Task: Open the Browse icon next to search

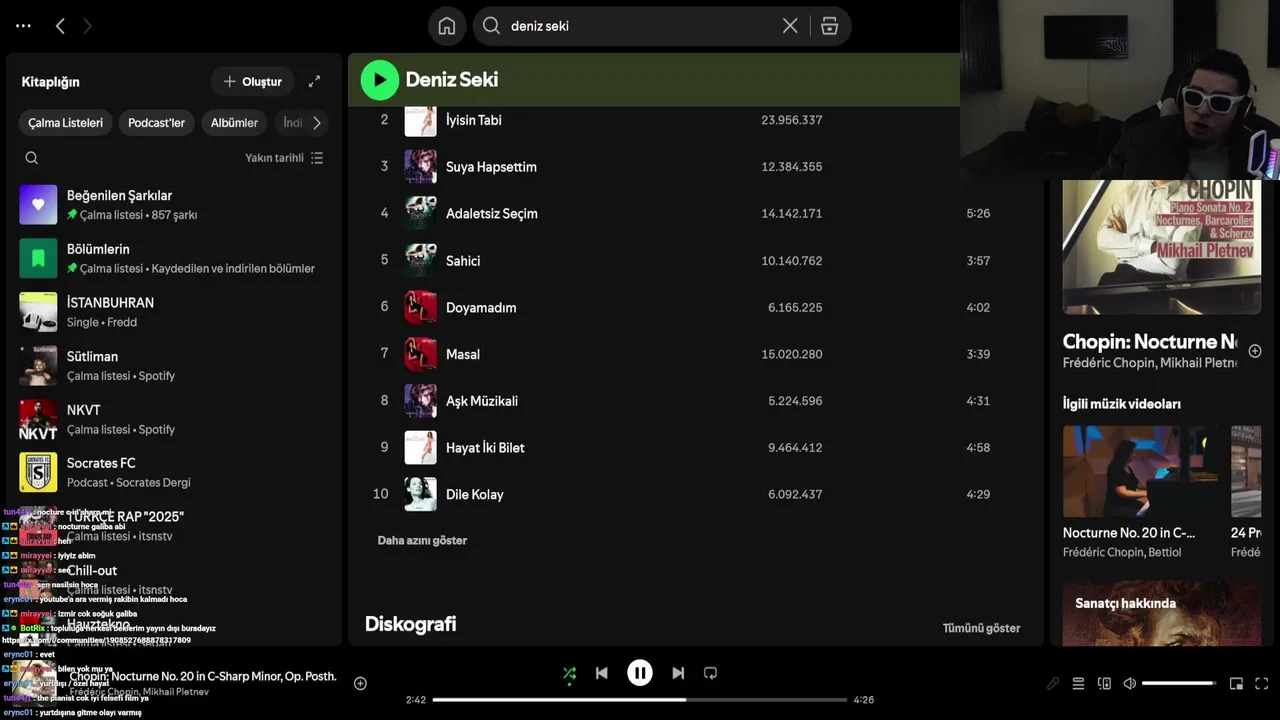Action: [829, 26]
